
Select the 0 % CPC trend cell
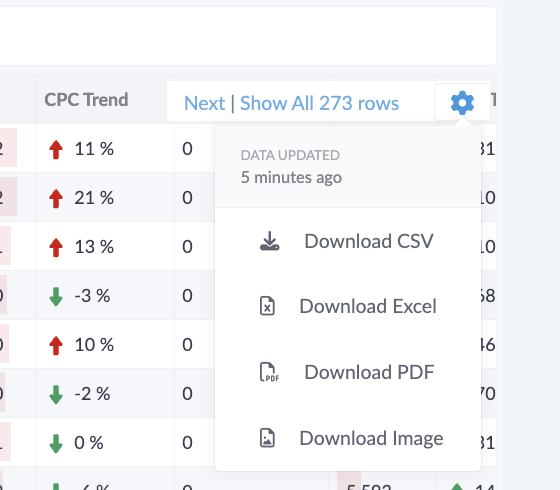(105, 442)
